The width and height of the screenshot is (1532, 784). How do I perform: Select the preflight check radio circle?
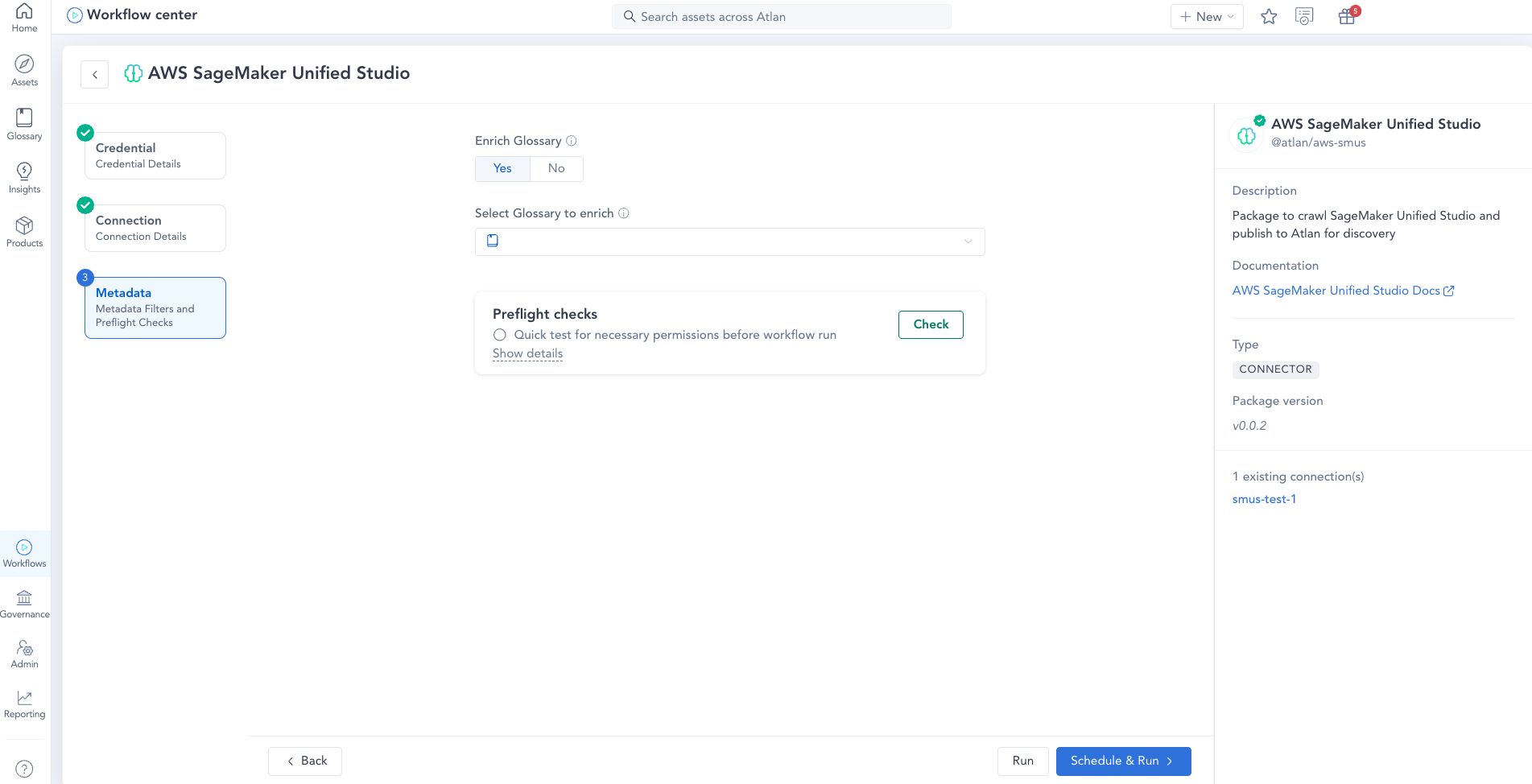tap(500, 335)
